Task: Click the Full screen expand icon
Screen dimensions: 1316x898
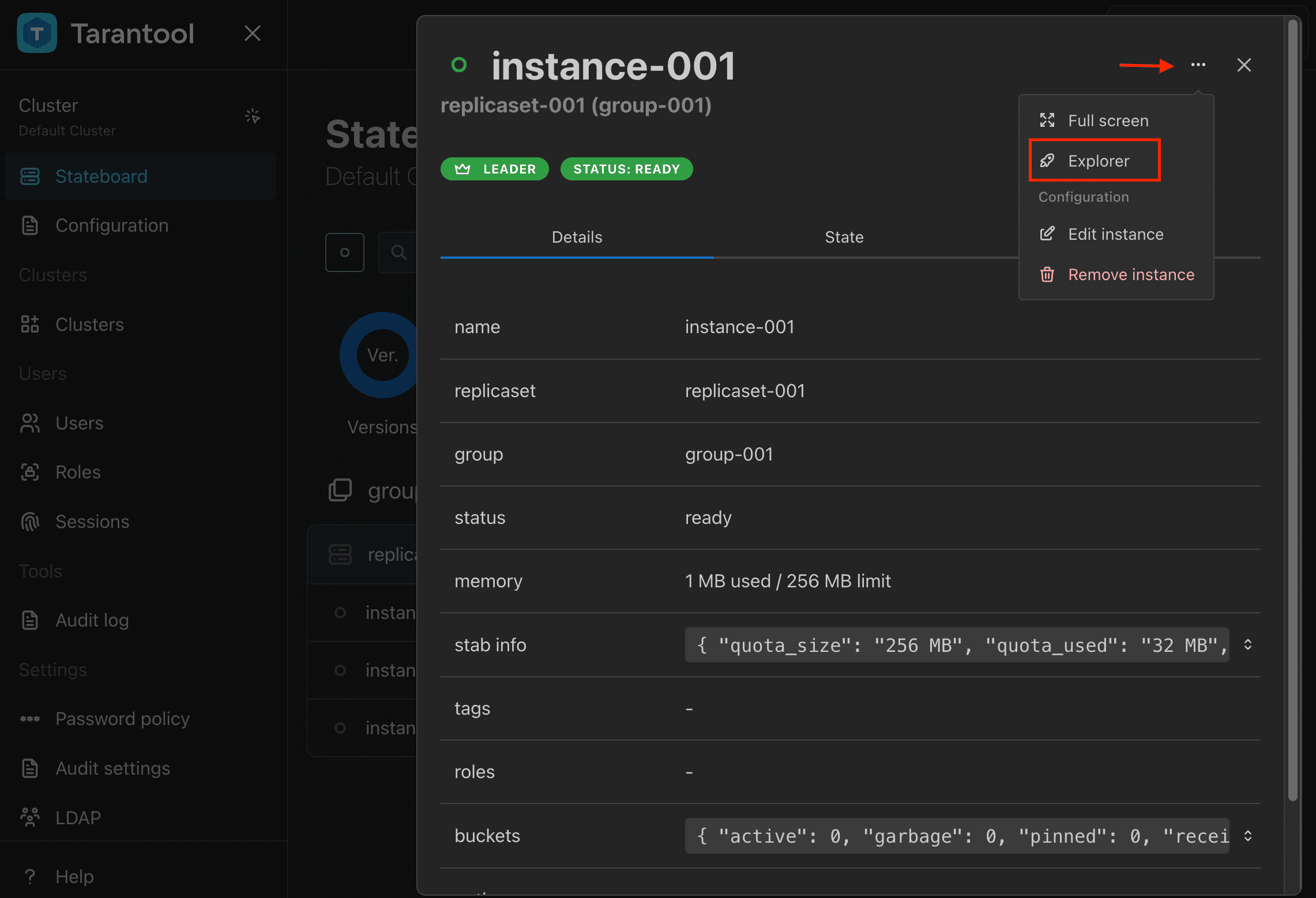Action: point(1047,120)
